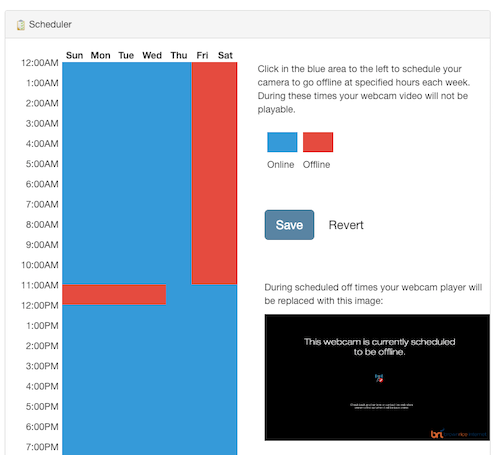The height and width of the screenshot is (455, 500).
Task: Toggle Thursday 11:00AM online cell
Action: tap(179, 295)
